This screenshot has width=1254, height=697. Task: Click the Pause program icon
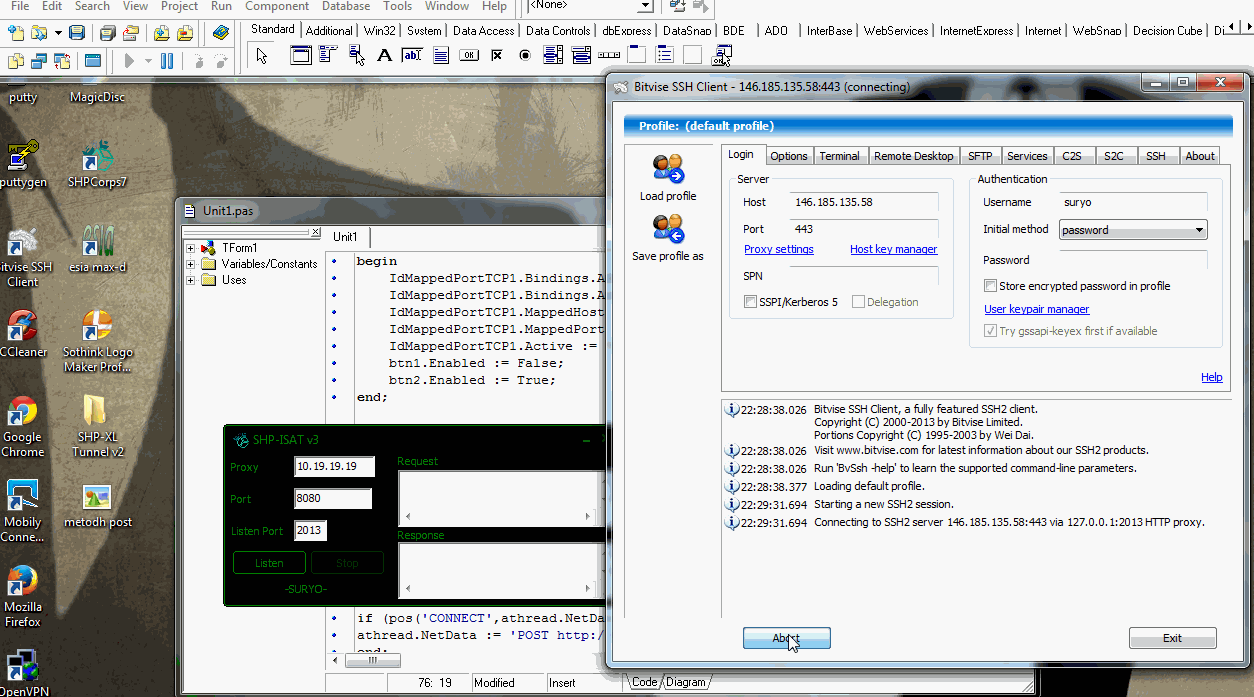(x=167, y=61)
